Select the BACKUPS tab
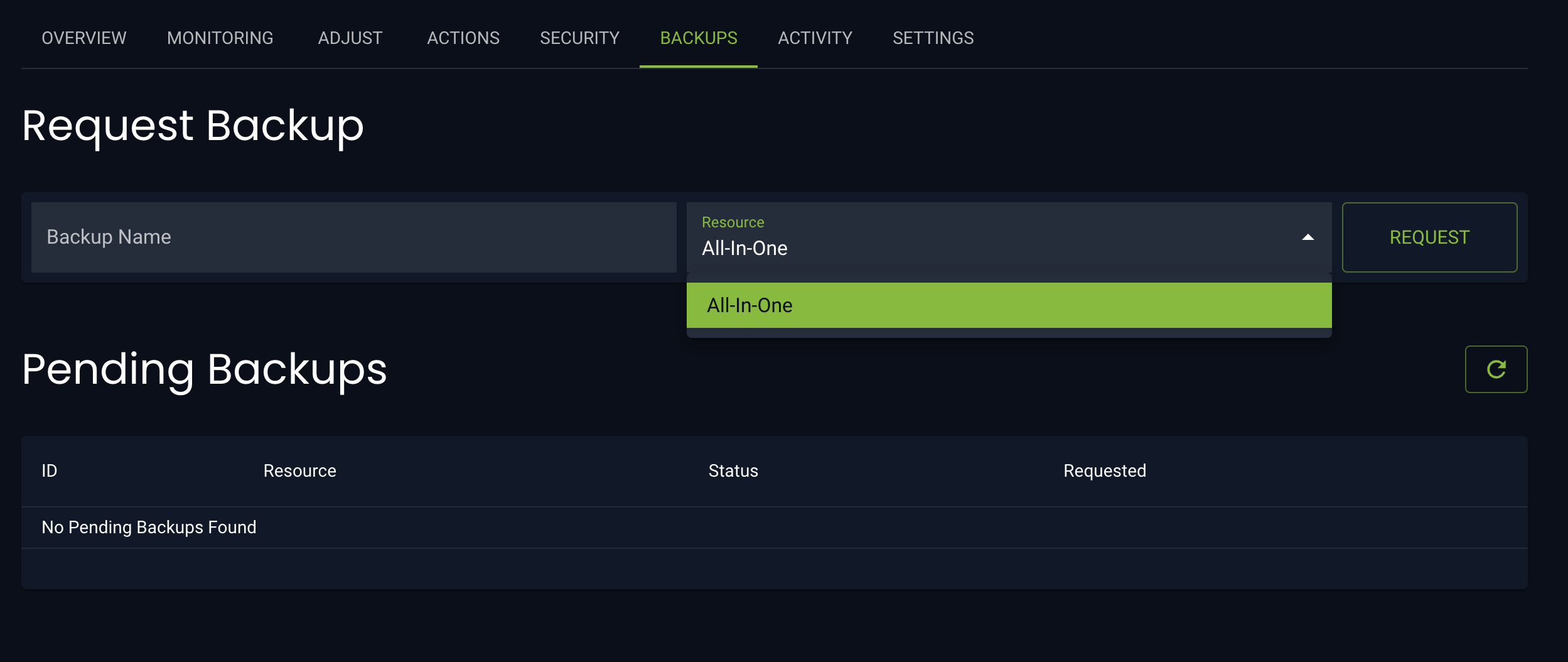Viewport: 1568px width, 662px height. coord(698,38)
